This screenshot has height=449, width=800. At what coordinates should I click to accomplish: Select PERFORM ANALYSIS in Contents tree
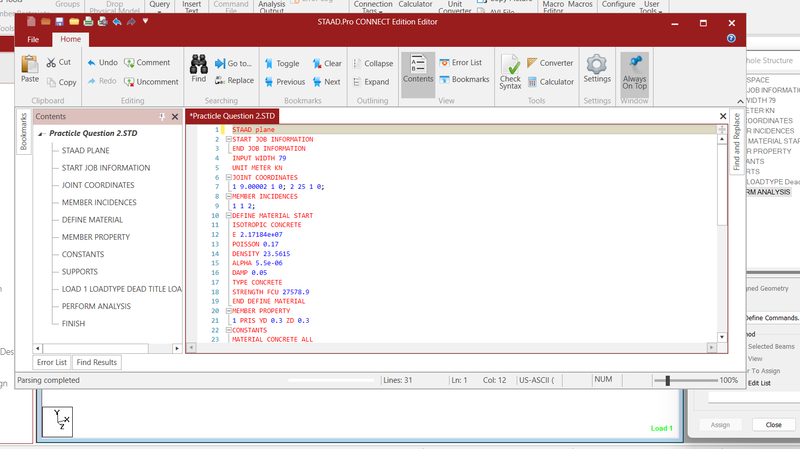point(96,307)
